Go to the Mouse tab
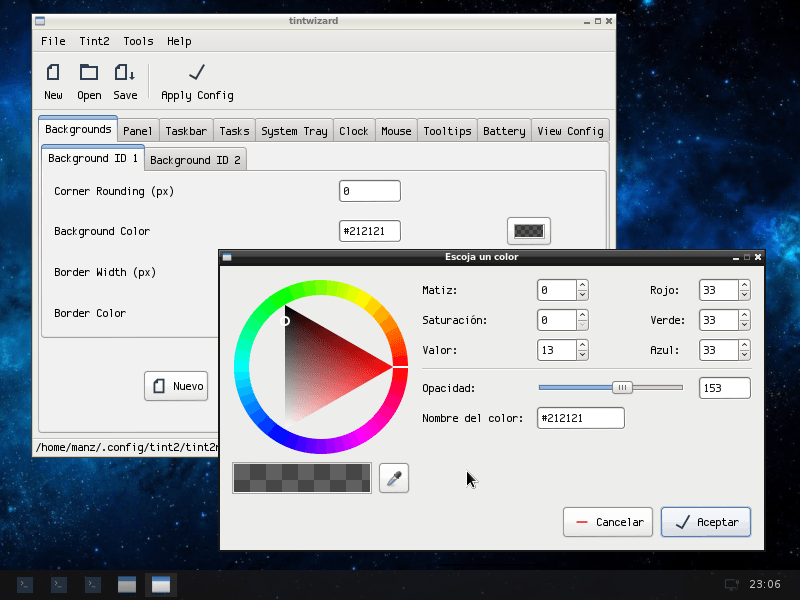 coord(396,131)
